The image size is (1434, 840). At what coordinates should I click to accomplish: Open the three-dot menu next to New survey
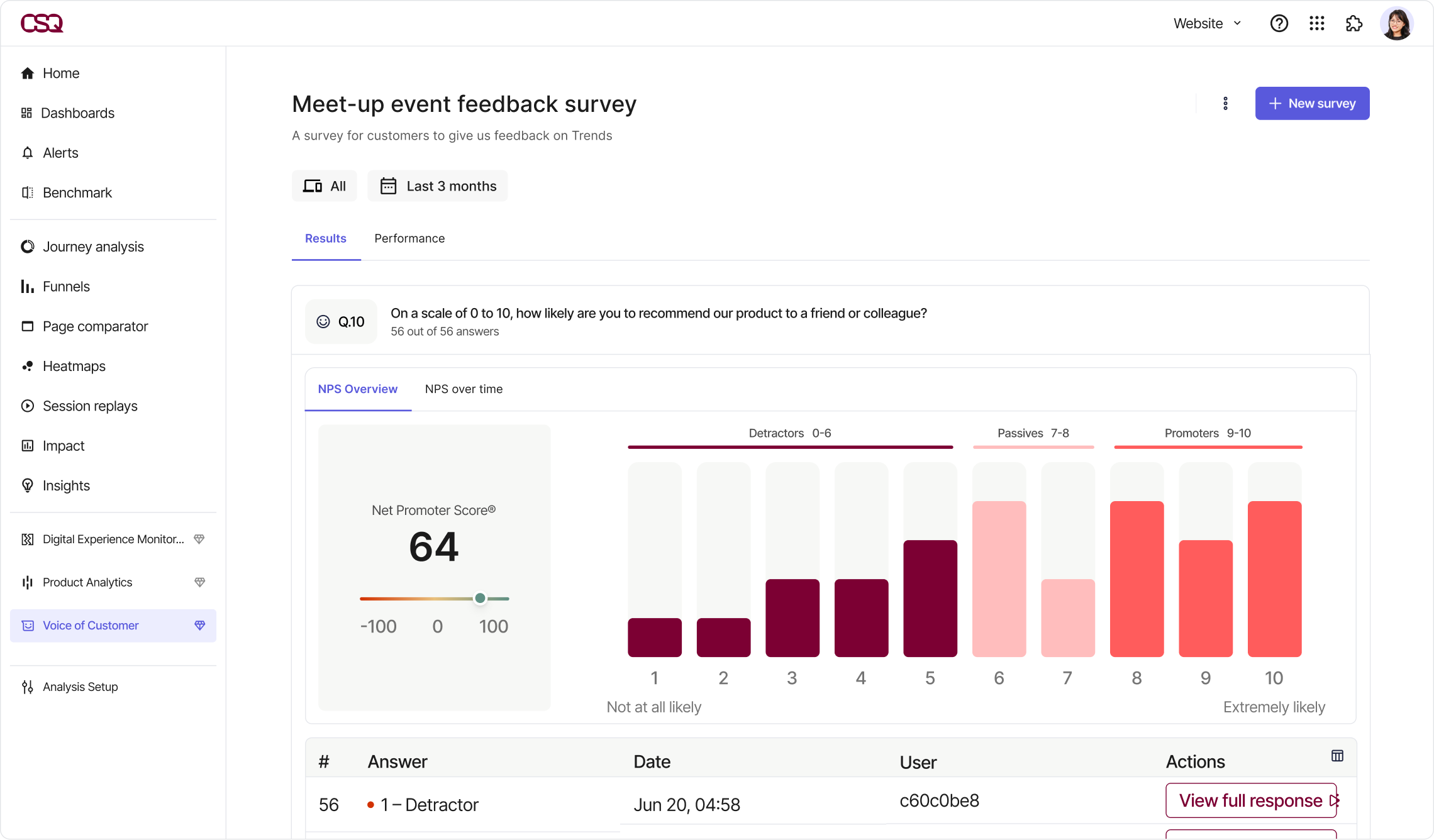tap(1225, 103)
